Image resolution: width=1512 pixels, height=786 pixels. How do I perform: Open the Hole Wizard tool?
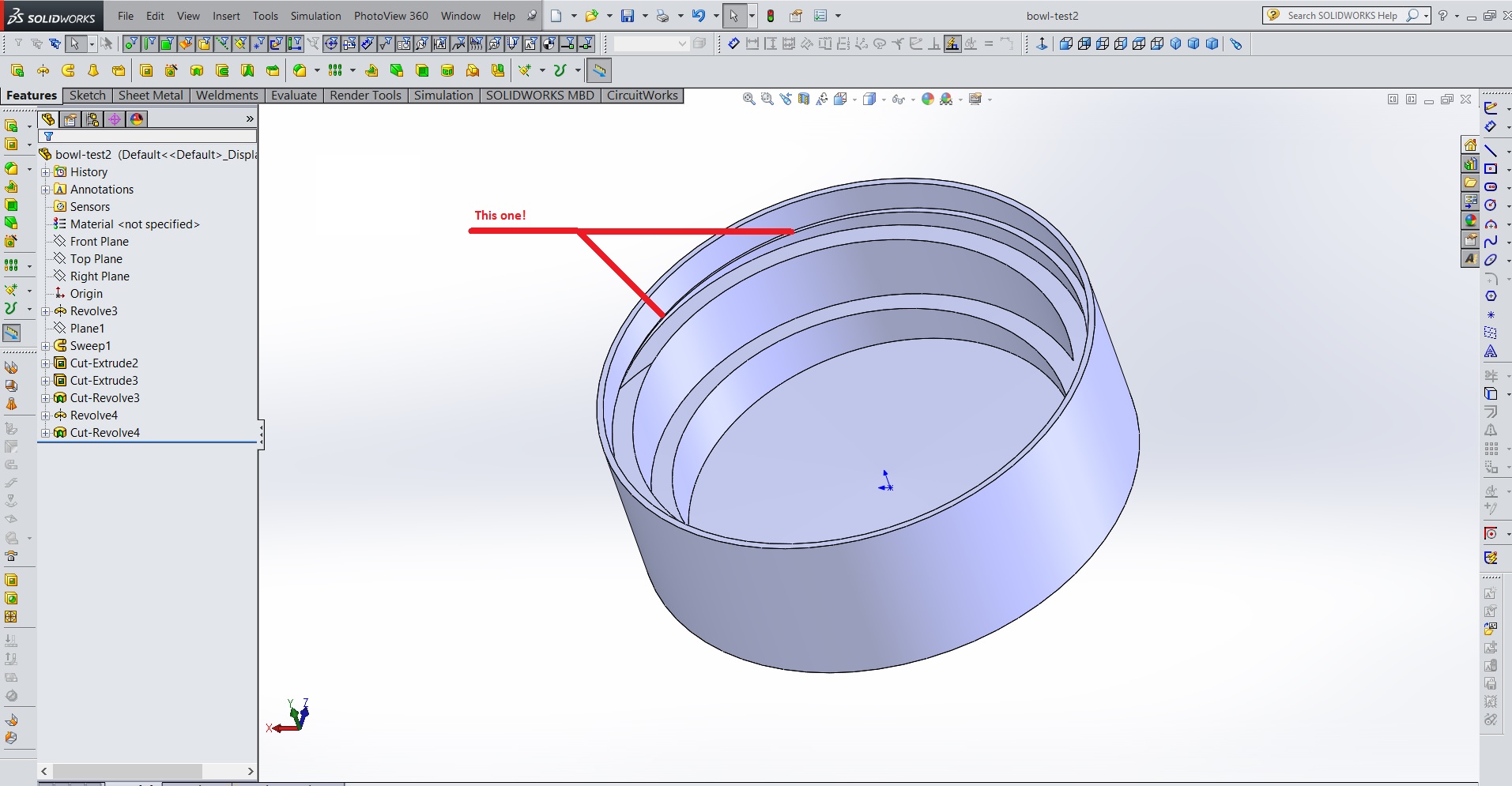171,70
